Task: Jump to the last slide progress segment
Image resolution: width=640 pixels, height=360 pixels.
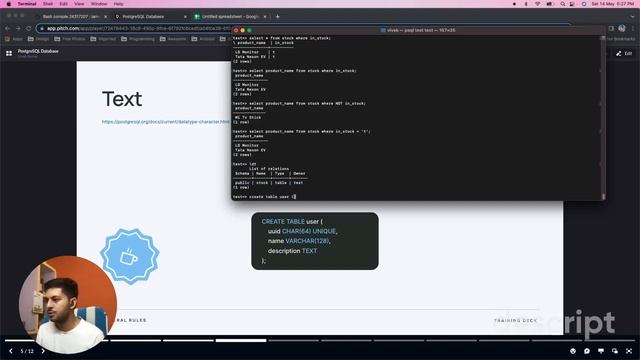Action: pos(609,340)
